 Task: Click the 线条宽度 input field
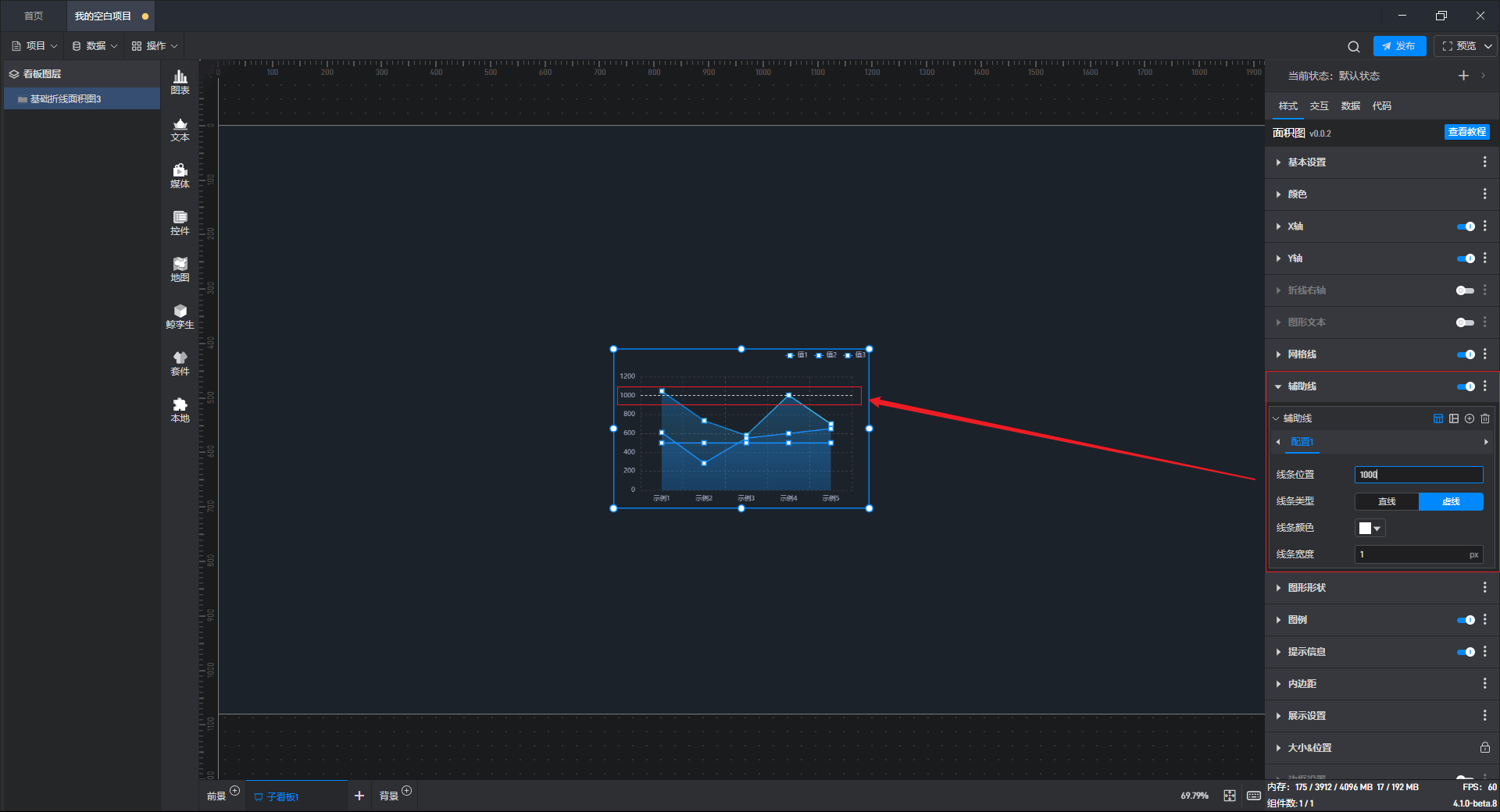(x=1419, y=554)
